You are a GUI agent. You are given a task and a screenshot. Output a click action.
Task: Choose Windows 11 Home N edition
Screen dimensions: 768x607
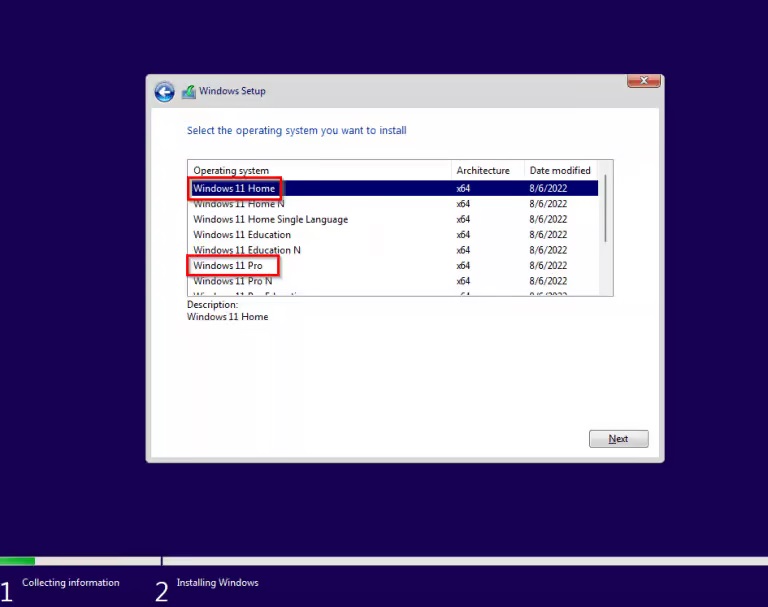(394, 204)
